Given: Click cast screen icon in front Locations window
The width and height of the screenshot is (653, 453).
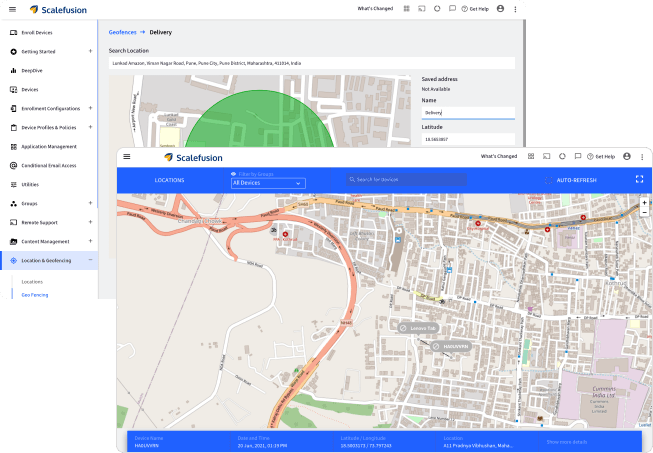Looking at the screenshot, I should 546,157.
